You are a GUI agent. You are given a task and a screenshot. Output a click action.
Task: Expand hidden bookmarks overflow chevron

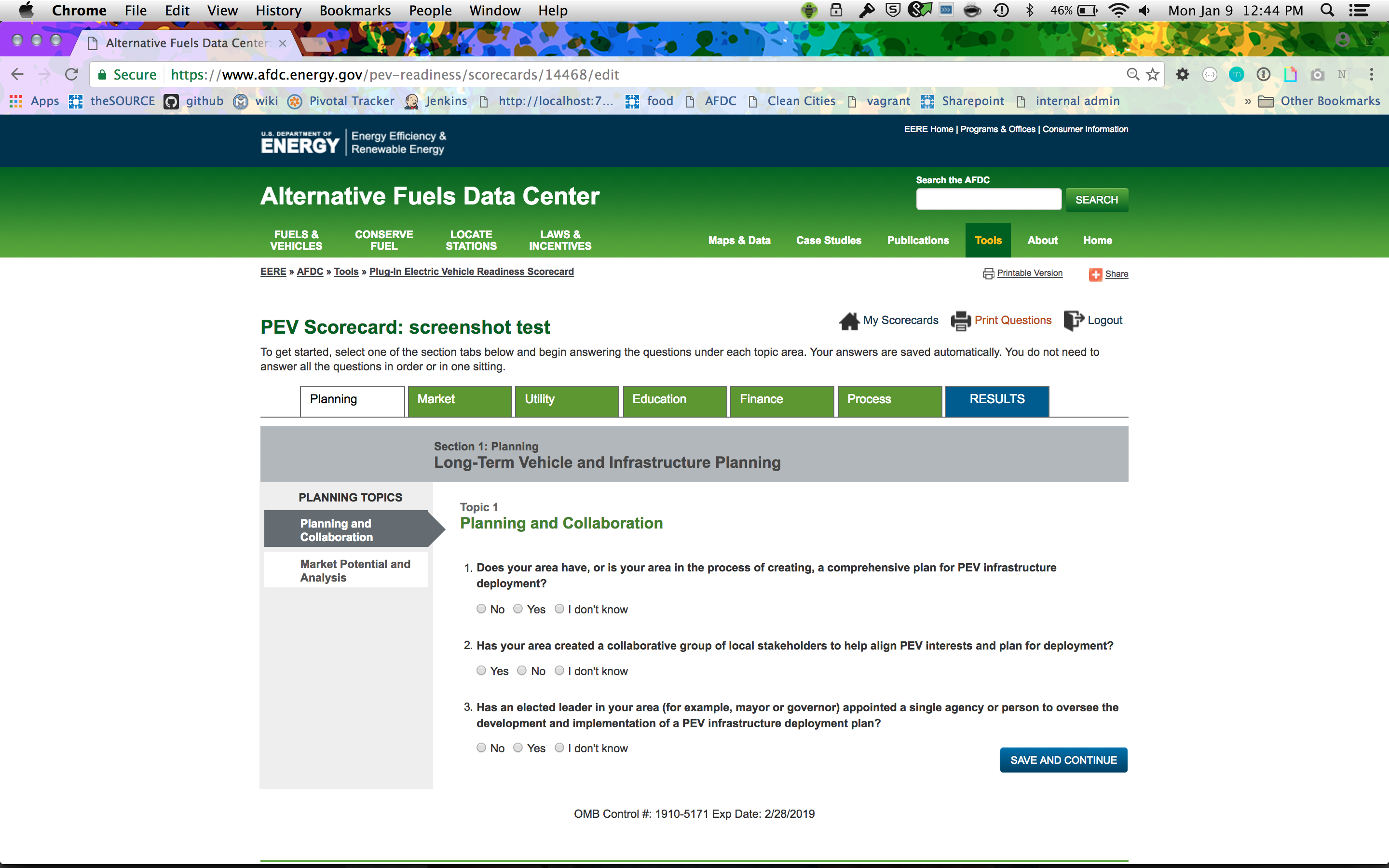coord(1247,102)
